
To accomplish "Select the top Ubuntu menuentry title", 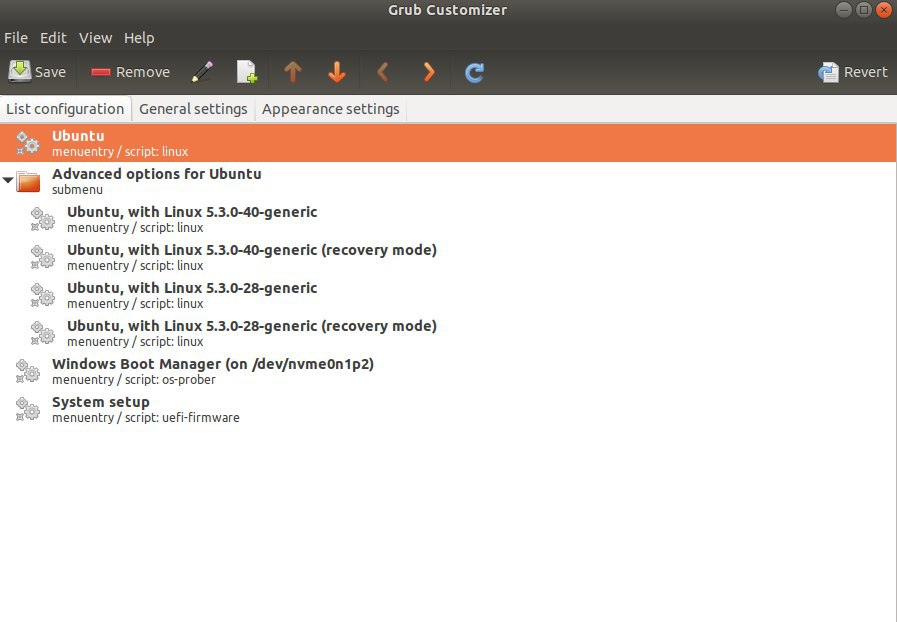I will [78, 136].
